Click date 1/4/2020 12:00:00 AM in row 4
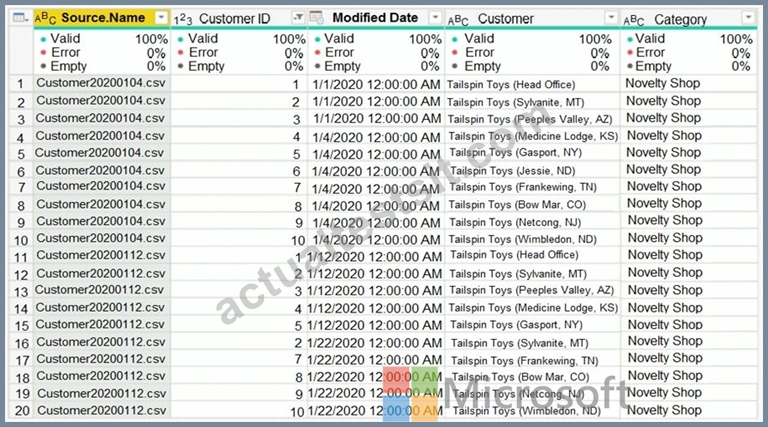Viewport: 768px width, 427px height. (x=376, y=138)
